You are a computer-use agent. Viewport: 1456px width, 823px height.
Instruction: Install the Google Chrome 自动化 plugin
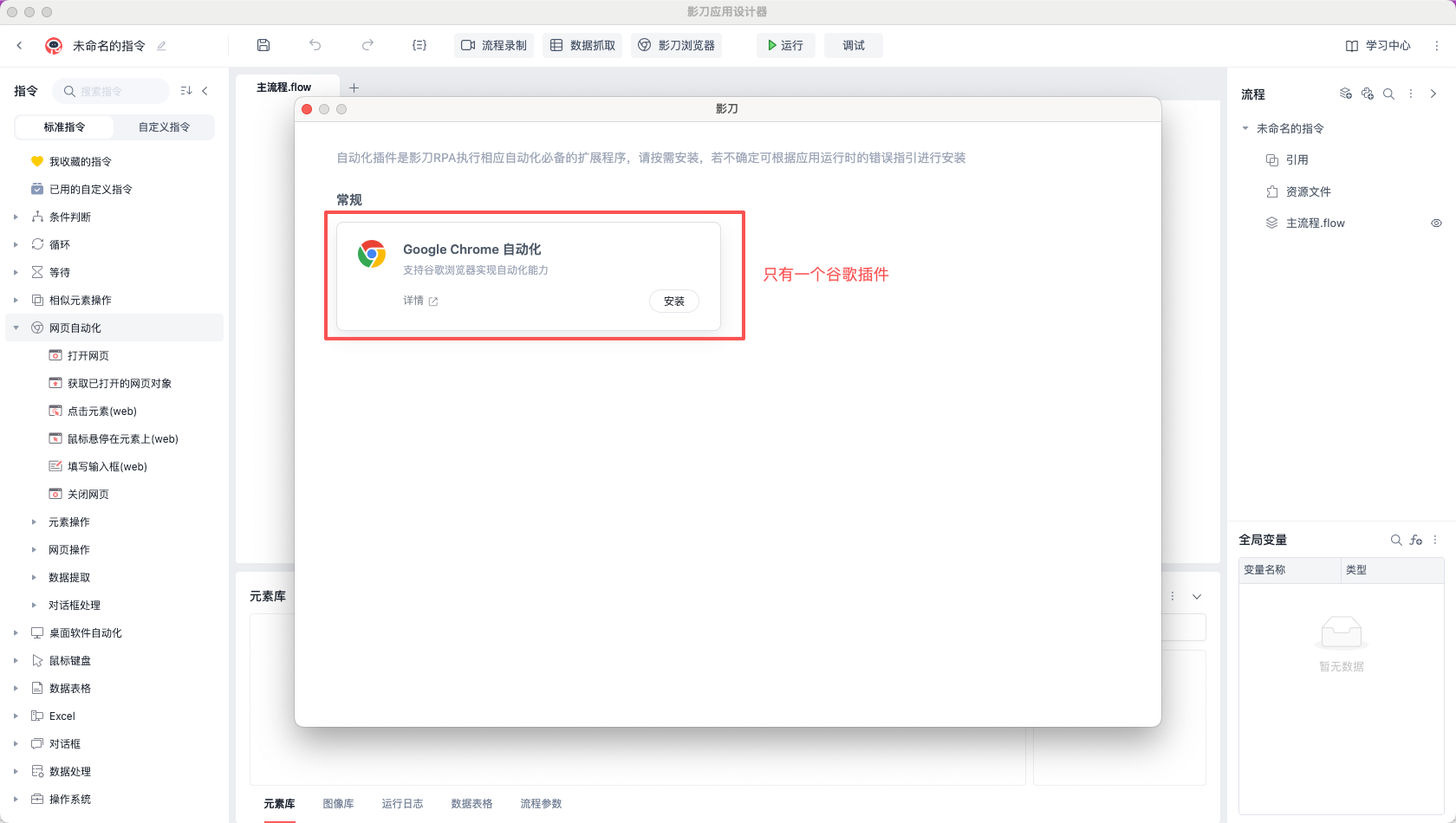(674, 301)
